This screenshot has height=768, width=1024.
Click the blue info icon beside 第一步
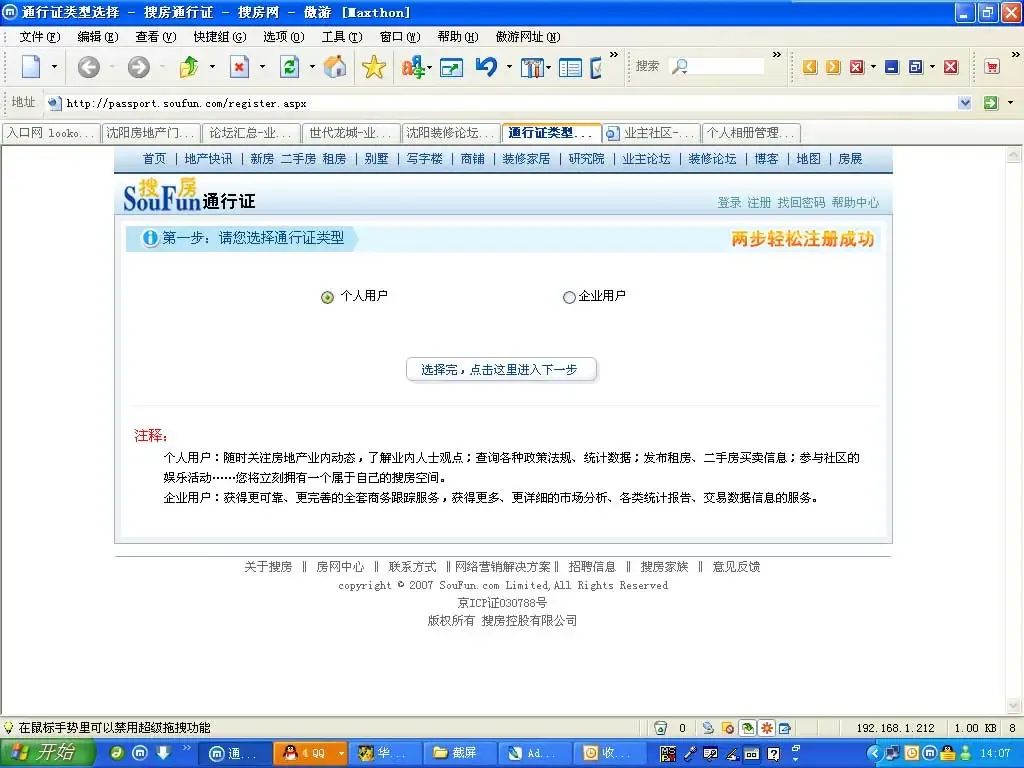tap(150, 238)
